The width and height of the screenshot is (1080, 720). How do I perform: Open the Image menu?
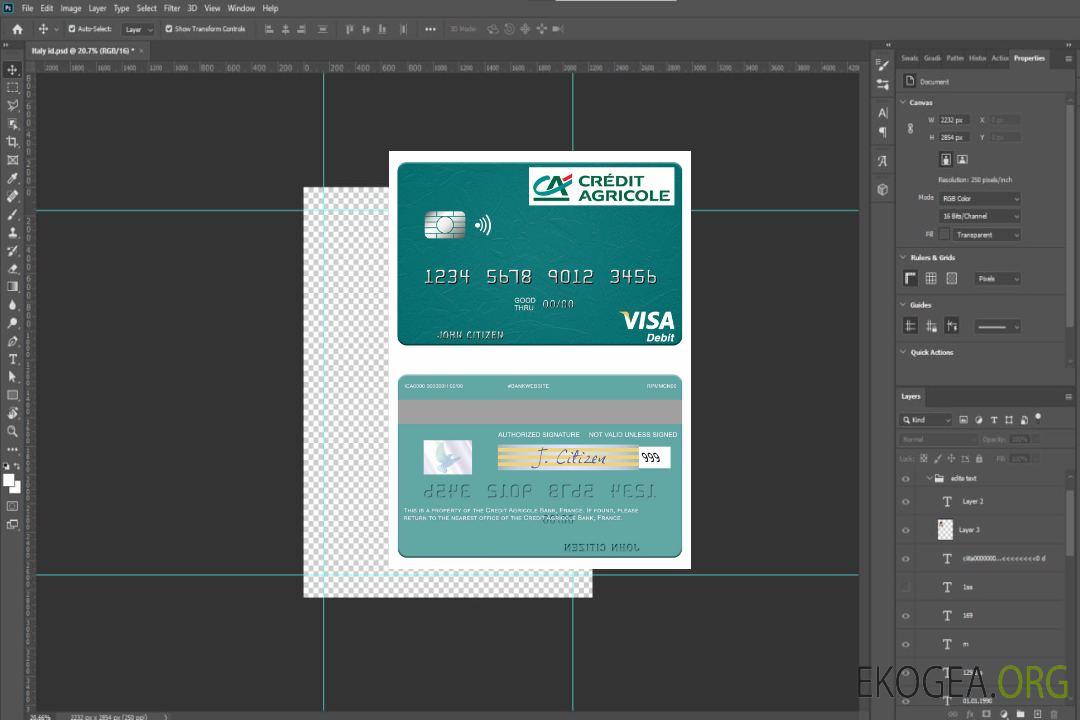71,8
